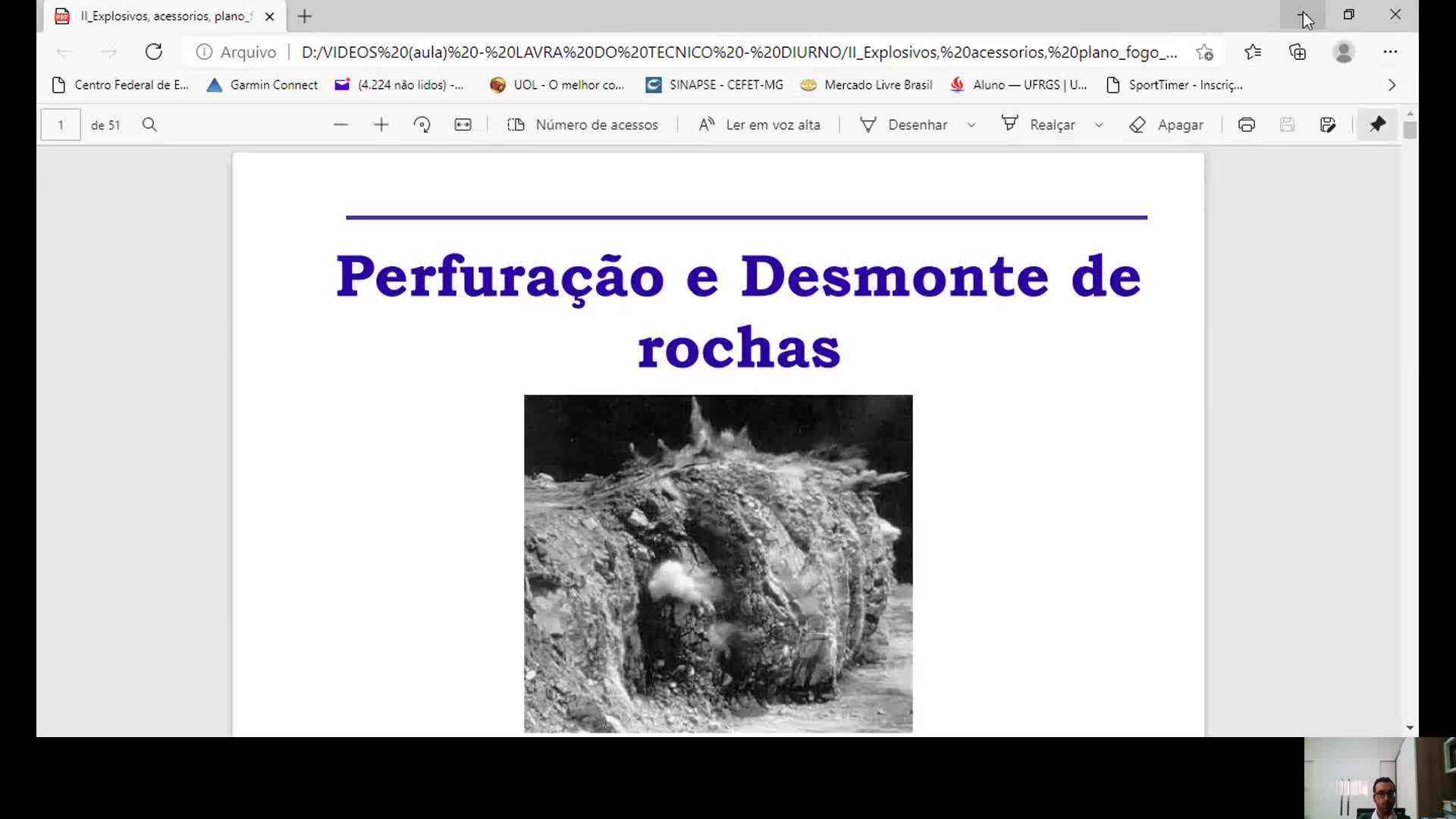Open UOL - O melhor co... bookmark
The image size is (1456, 819).
pos(557,85)
